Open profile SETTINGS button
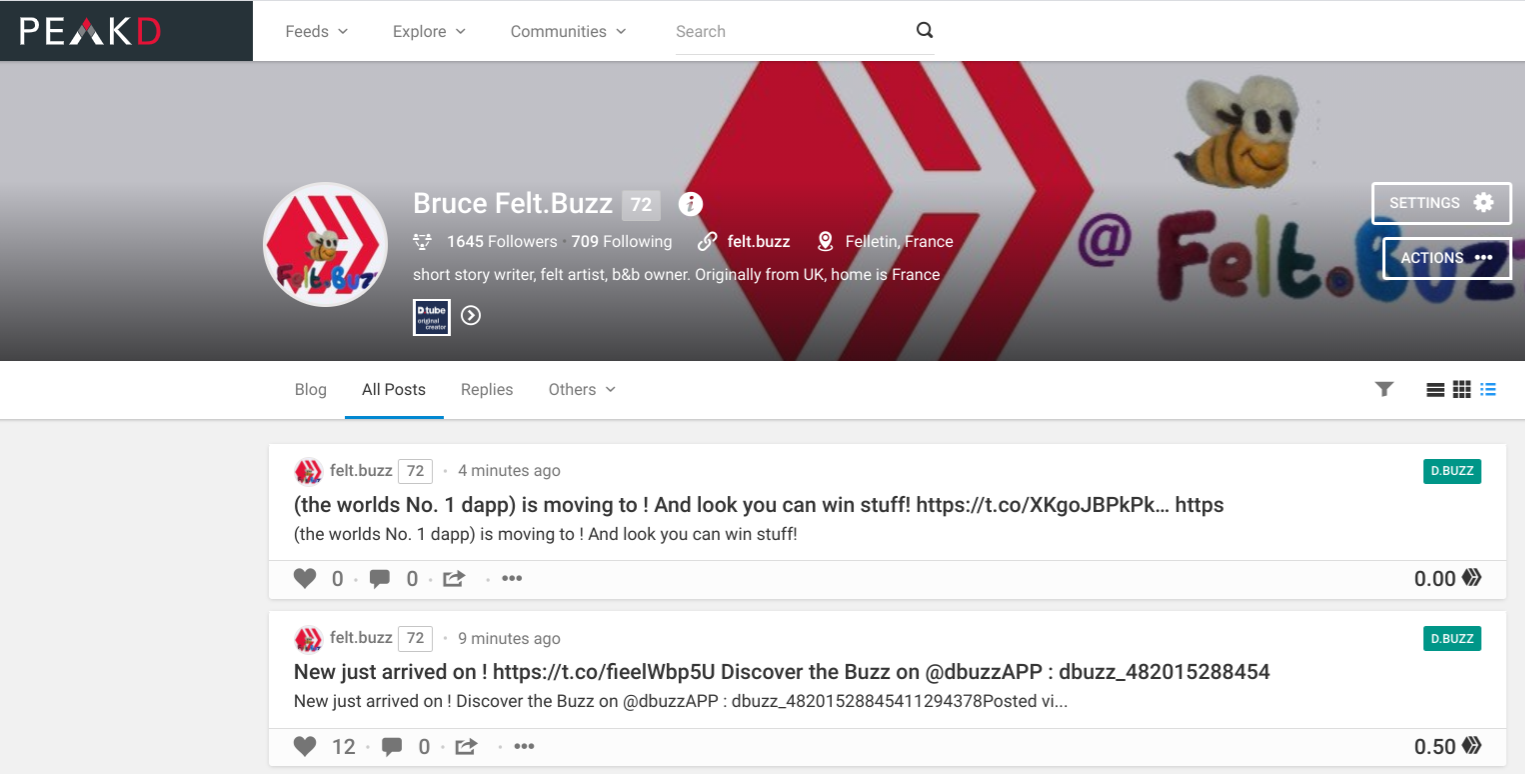 1441,203
